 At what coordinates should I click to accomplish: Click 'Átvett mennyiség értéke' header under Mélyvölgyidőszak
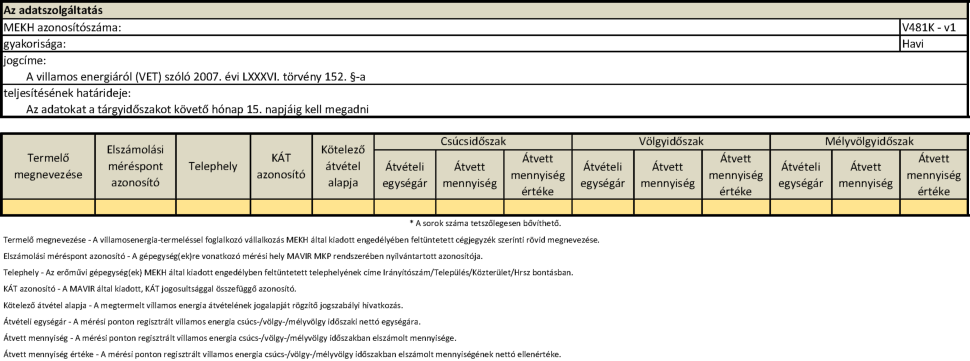pyautogui.click(x=934, y=174)
